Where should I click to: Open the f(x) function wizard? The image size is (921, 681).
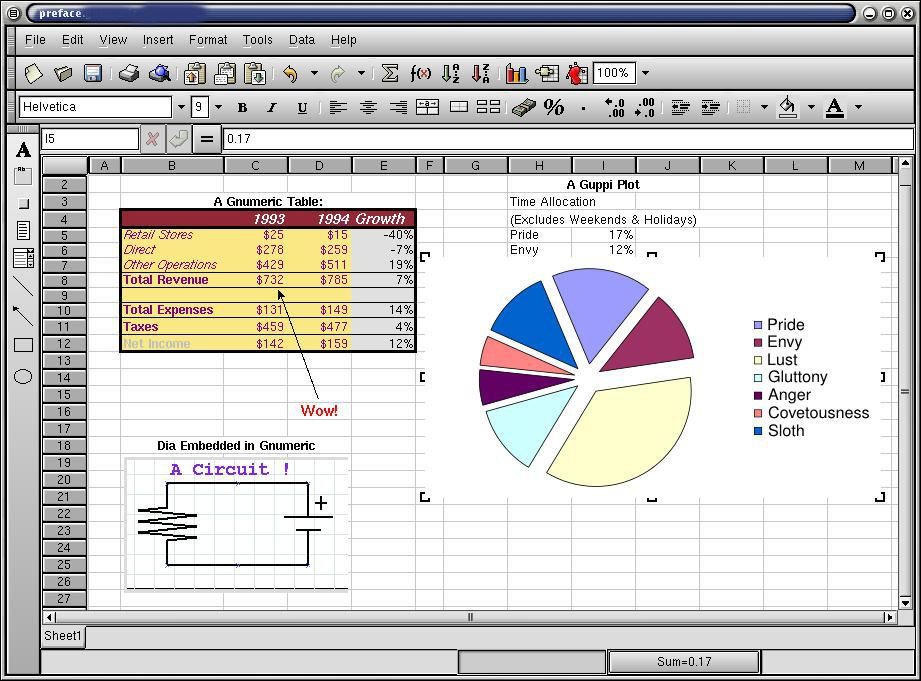point(421,73)
